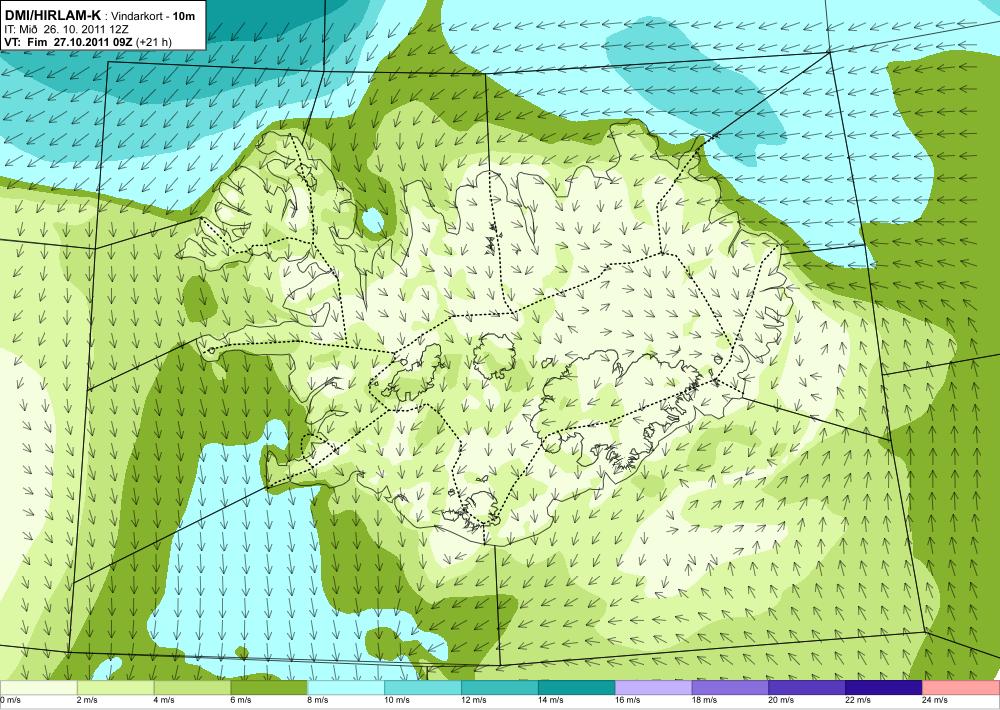Viewport: 1000px width, 710px height.
Task: Select the "VT: Fim 27.10.2011 09Z" valid time
Action: tap(69, 43)
